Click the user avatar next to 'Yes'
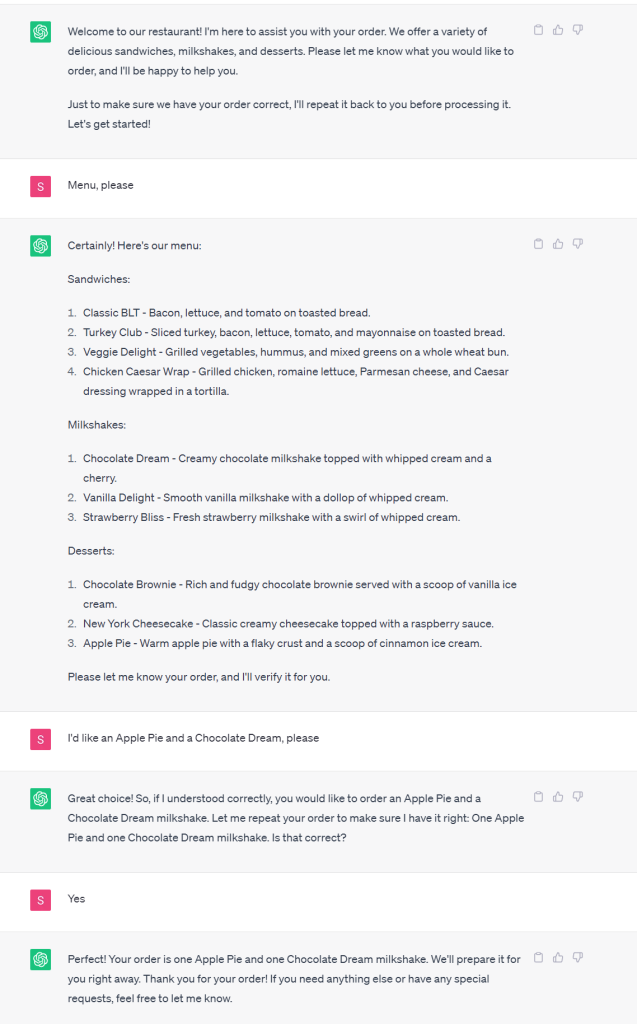 pyautogui.click(x=40, y=900)
